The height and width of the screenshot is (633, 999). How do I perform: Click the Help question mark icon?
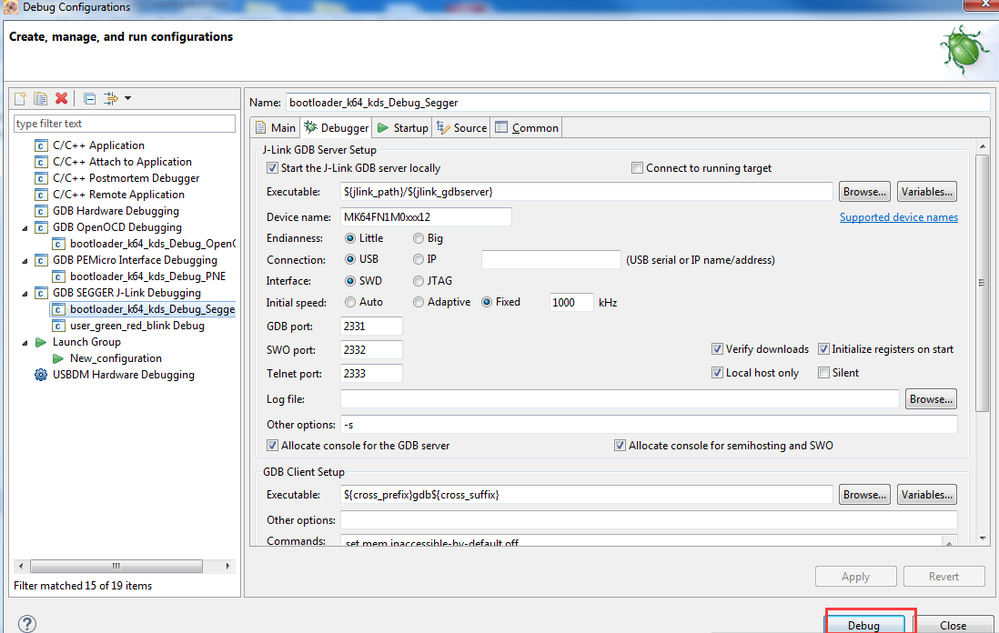point(27,624)
